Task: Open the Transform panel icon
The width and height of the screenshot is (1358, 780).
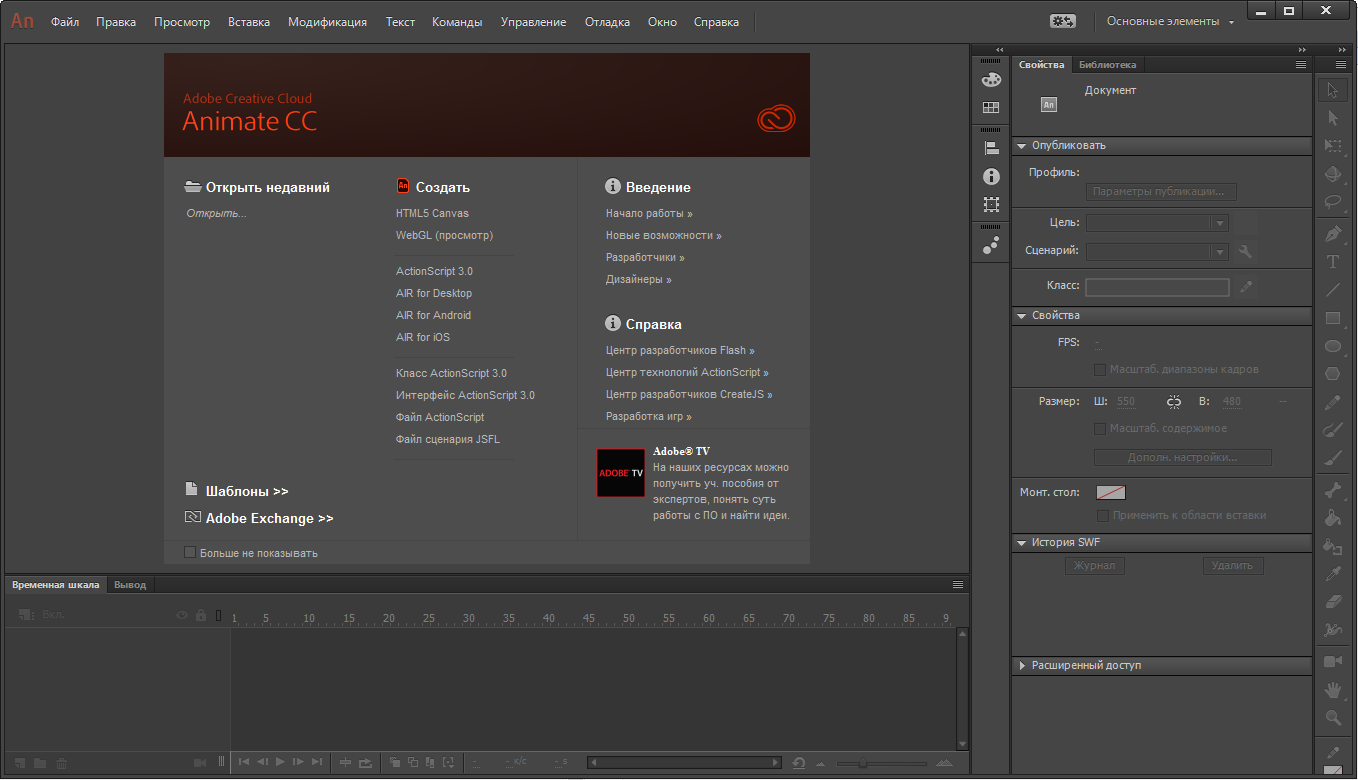Action: [x=991, y=204]
